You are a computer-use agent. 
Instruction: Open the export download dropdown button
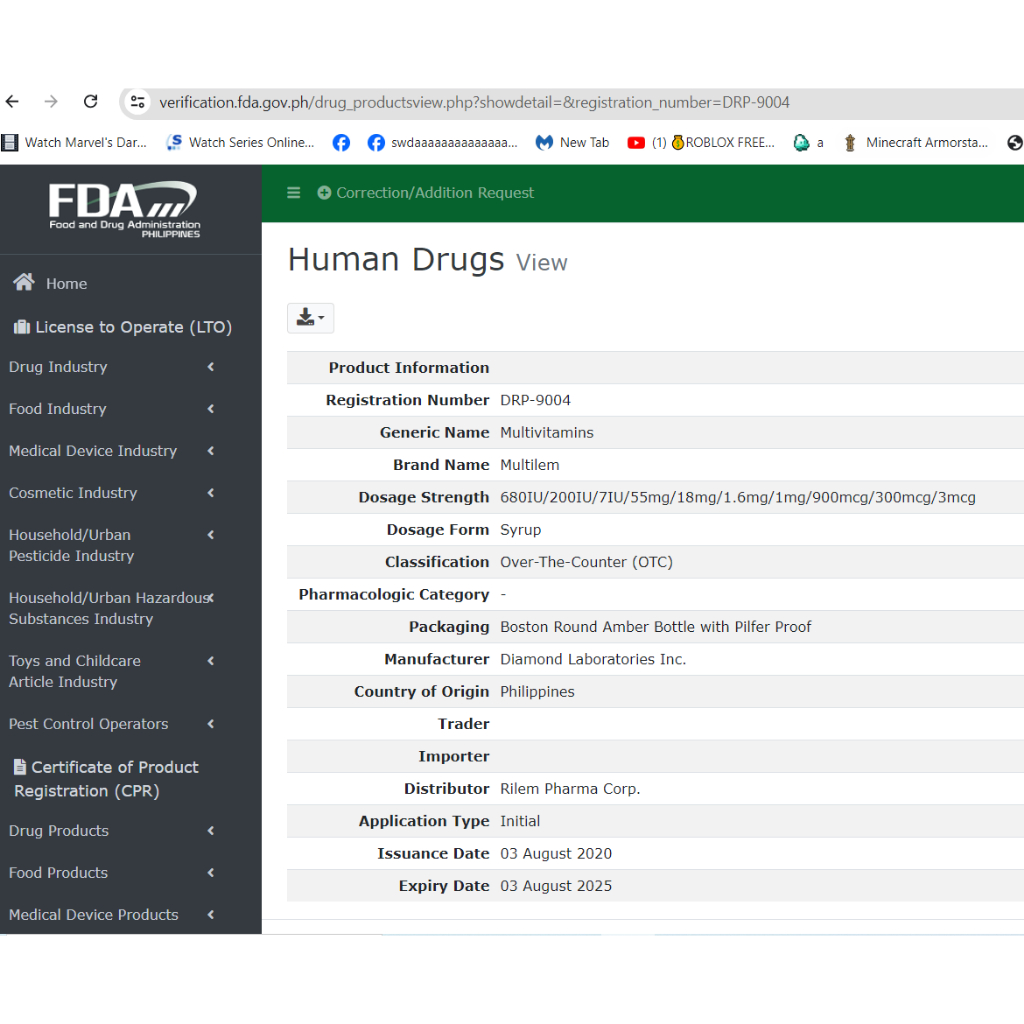tap(310, 318)
